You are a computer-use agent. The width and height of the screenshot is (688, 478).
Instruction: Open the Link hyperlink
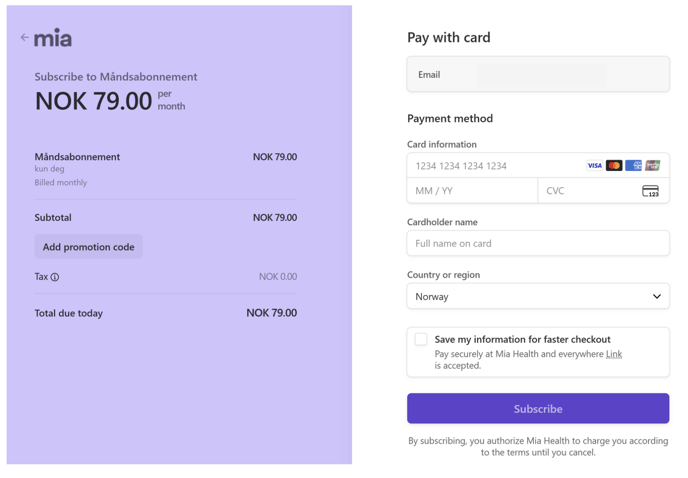click(614, 354)
